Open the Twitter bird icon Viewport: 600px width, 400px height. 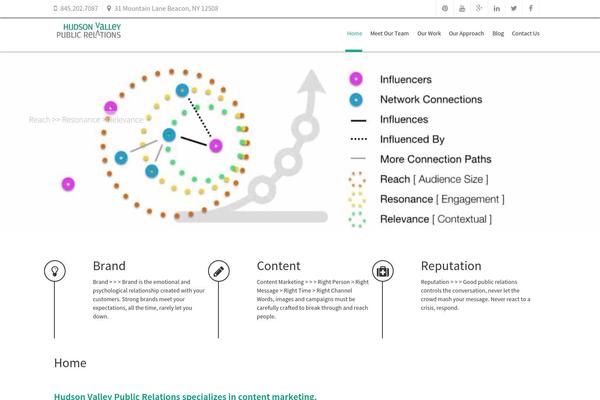point(514,8)
